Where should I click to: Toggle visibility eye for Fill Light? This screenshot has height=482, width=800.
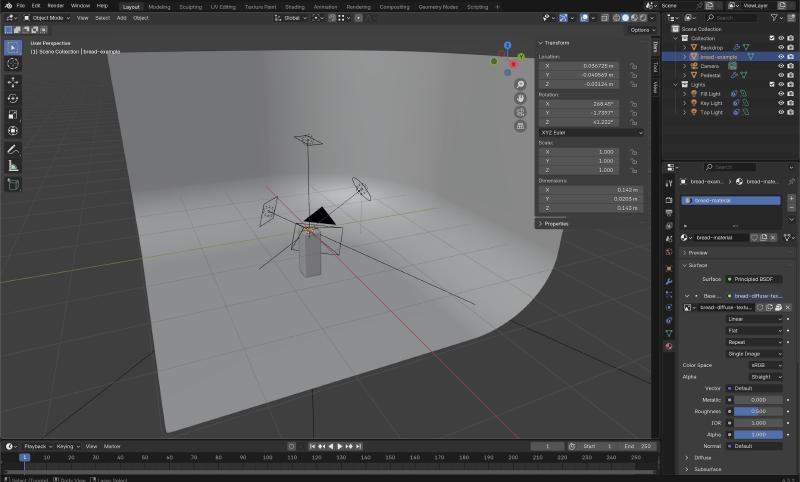(x=781, y=94)
